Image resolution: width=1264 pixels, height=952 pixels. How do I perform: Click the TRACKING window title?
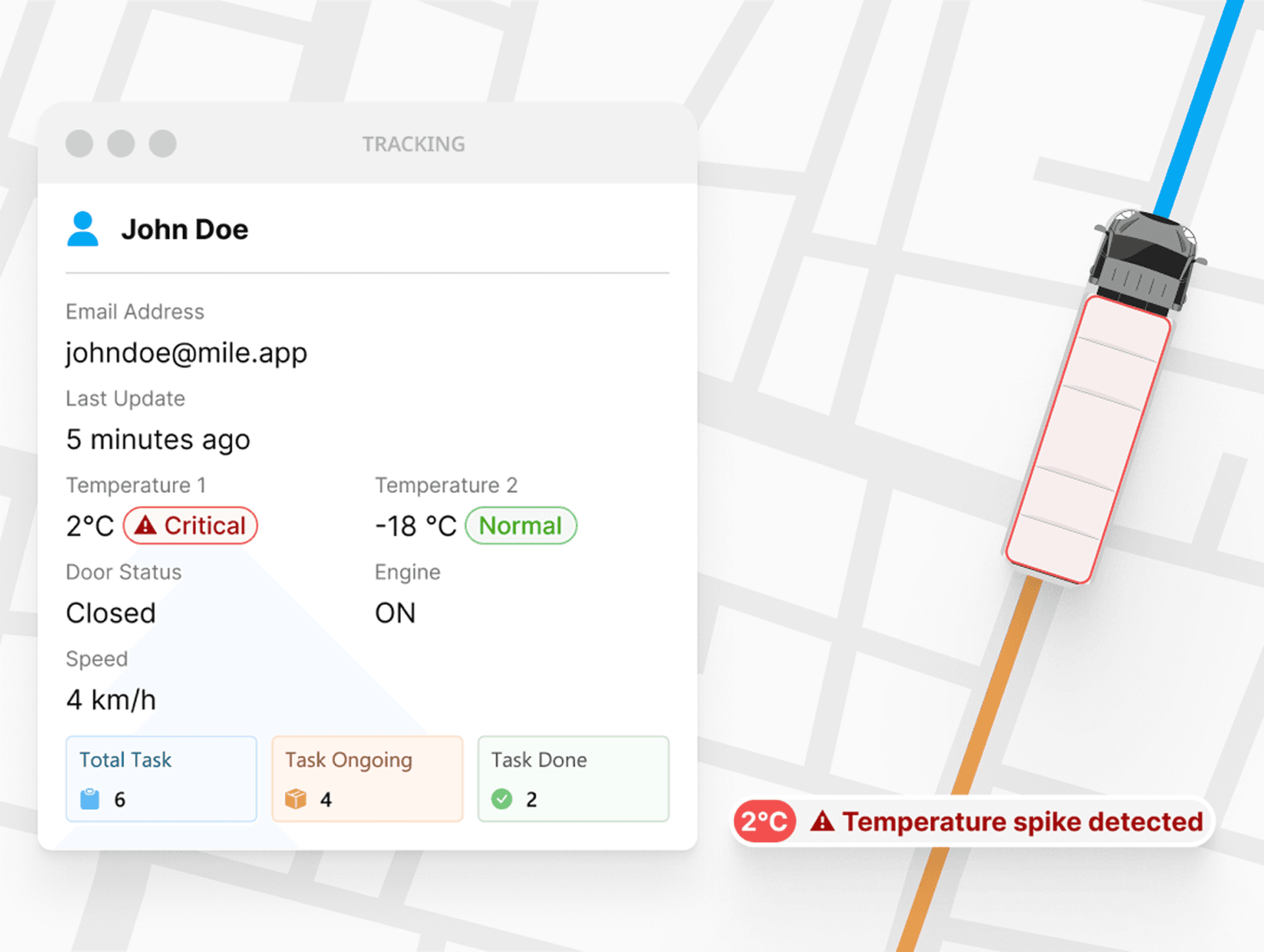pyautogui.click(x=413, y=144)
